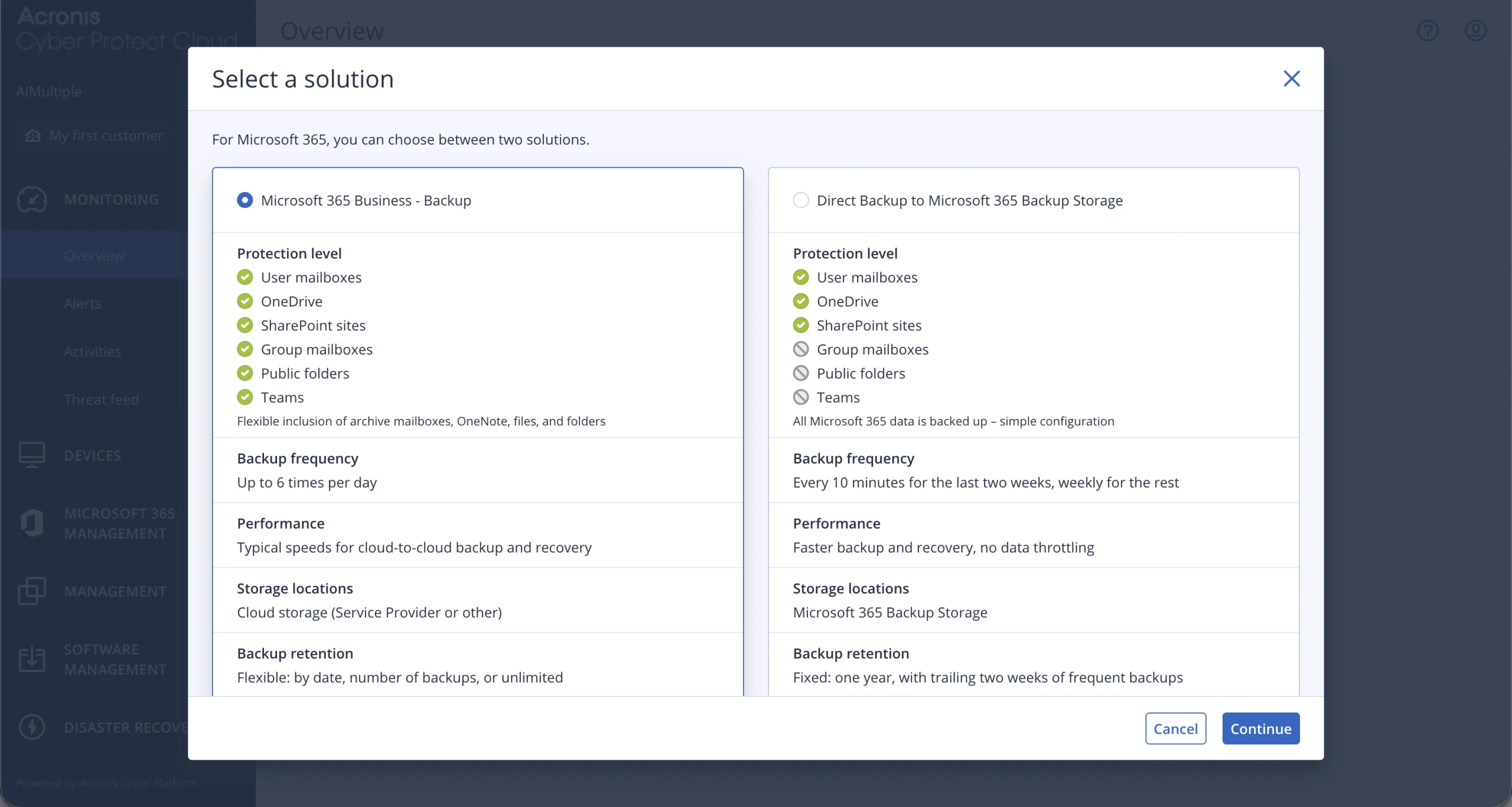Click the AIMultiple tenant name
The width and height of the screenshot is (1512, 807).
coord(49,92)
